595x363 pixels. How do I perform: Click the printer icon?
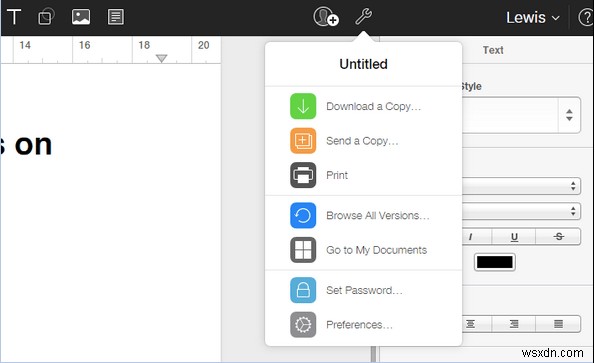303,175
